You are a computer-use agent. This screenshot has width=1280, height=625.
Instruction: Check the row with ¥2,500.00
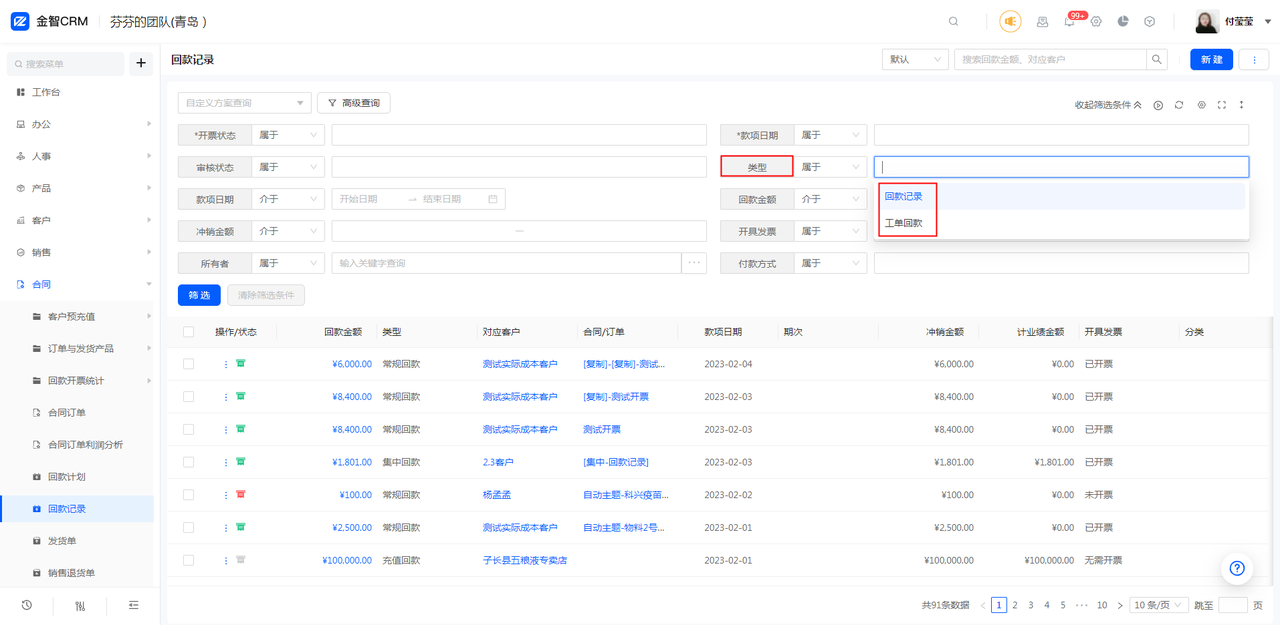(188, 527)
